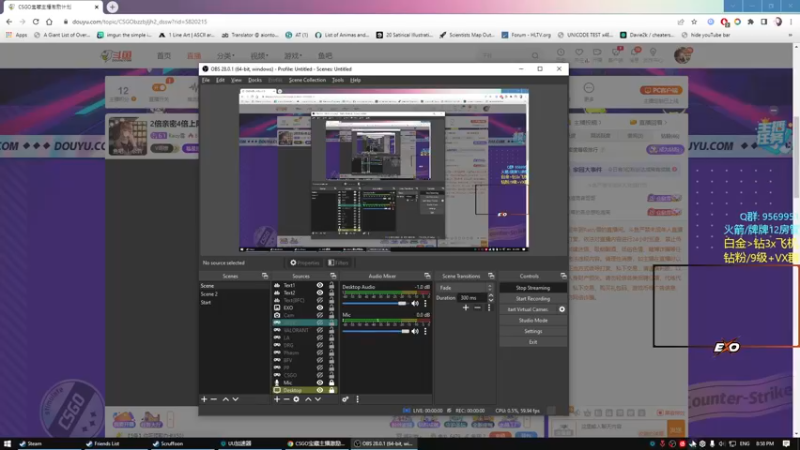Show the VALORANT source via eye icon
The height and width of the screenshot is (450, 800).
point(320,330)
